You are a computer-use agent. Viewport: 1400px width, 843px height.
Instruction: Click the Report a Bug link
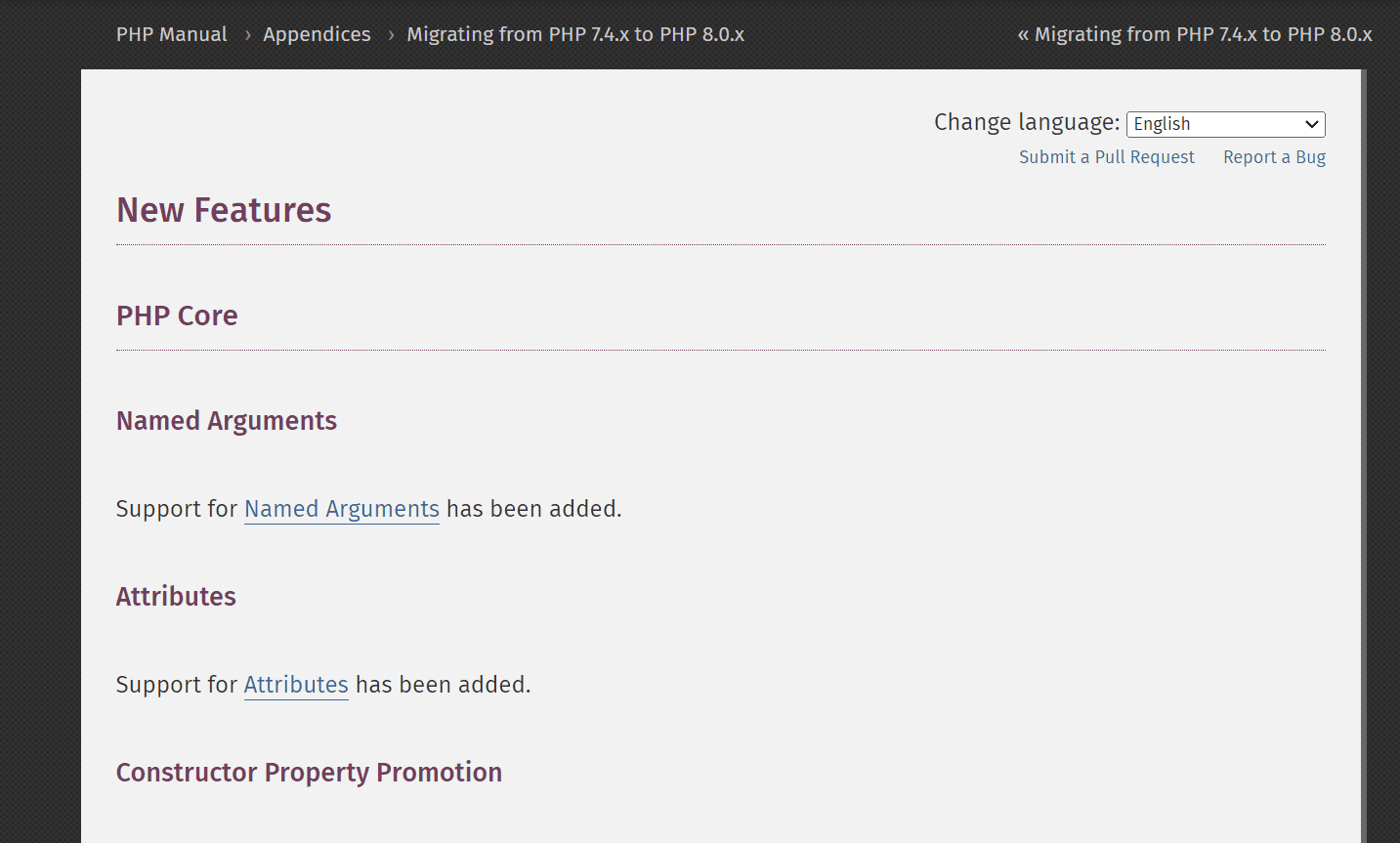coord(1274,157)
